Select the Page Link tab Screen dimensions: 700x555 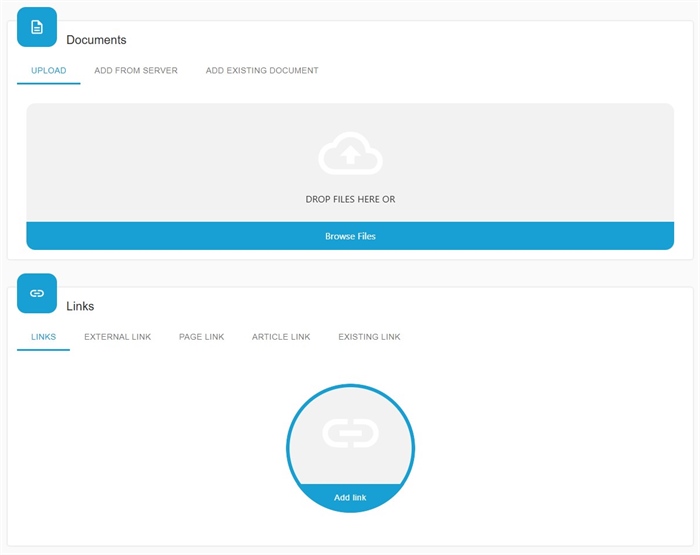click(201, 337)
